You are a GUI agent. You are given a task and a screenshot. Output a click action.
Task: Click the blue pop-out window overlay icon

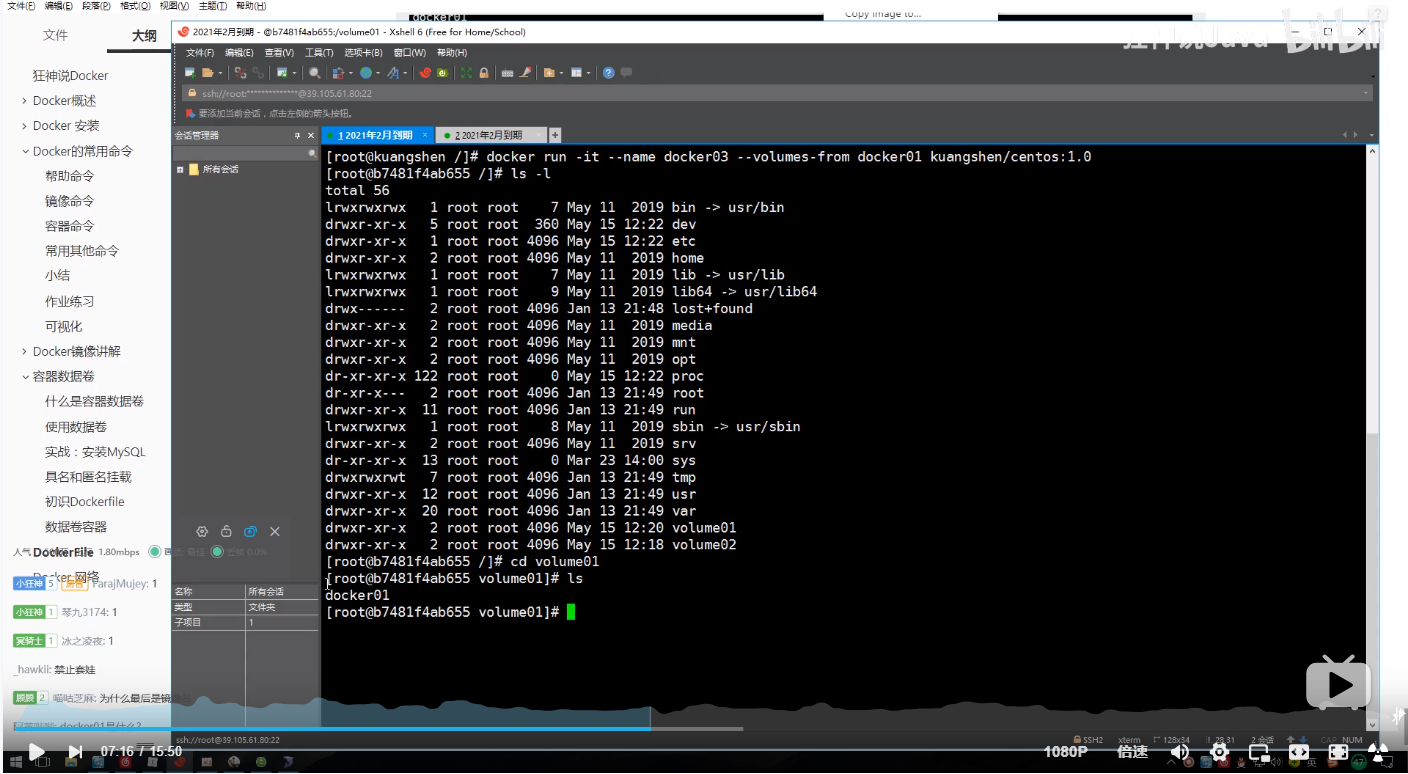(x=251, y=531)
